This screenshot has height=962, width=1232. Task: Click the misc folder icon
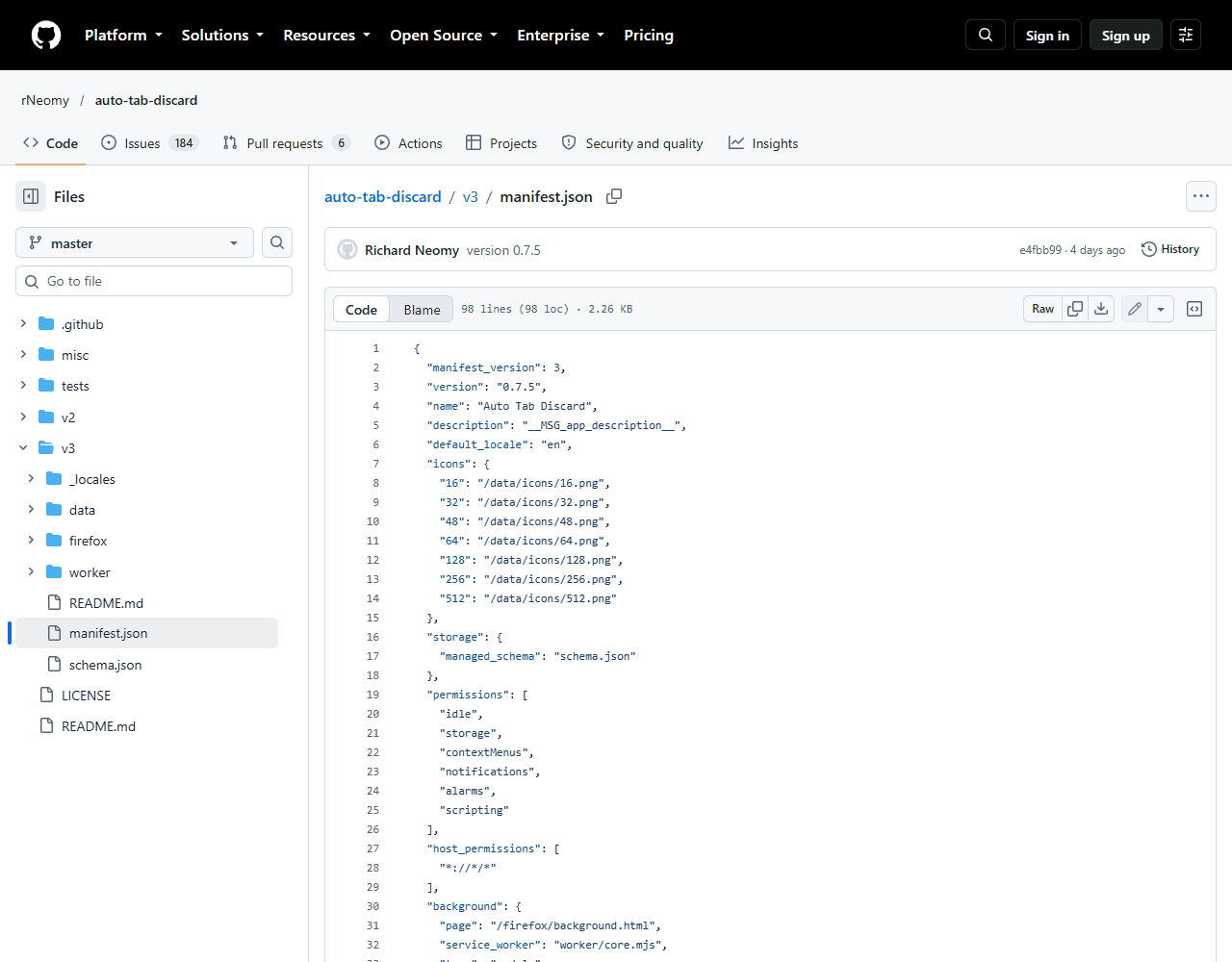[x=46, y=355]
